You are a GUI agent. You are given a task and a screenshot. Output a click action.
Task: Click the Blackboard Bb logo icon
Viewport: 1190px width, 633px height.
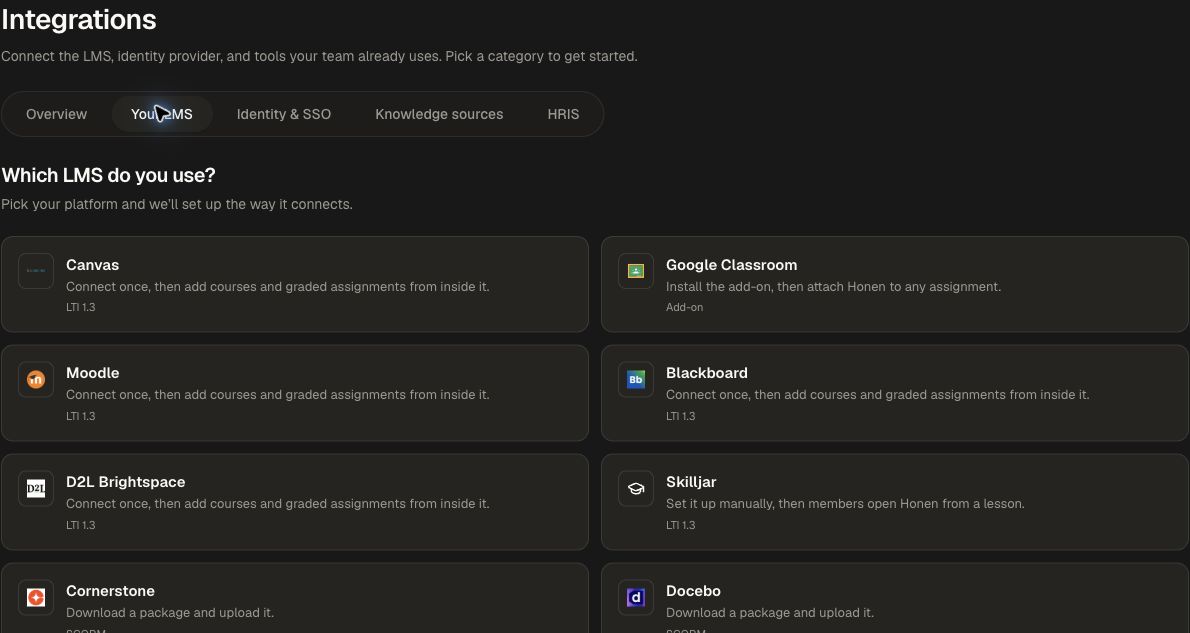pos(636,379)
